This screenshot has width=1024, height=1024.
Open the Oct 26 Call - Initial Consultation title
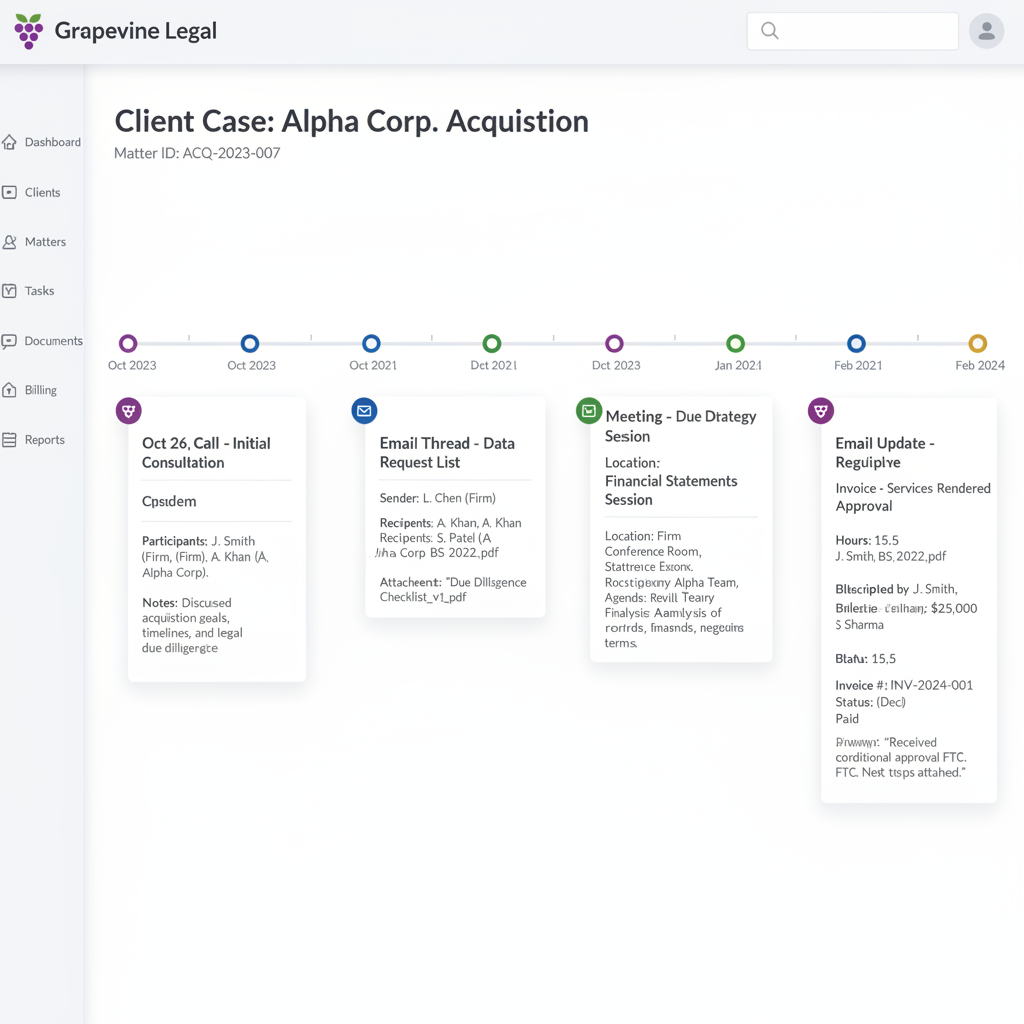[206, 453]
